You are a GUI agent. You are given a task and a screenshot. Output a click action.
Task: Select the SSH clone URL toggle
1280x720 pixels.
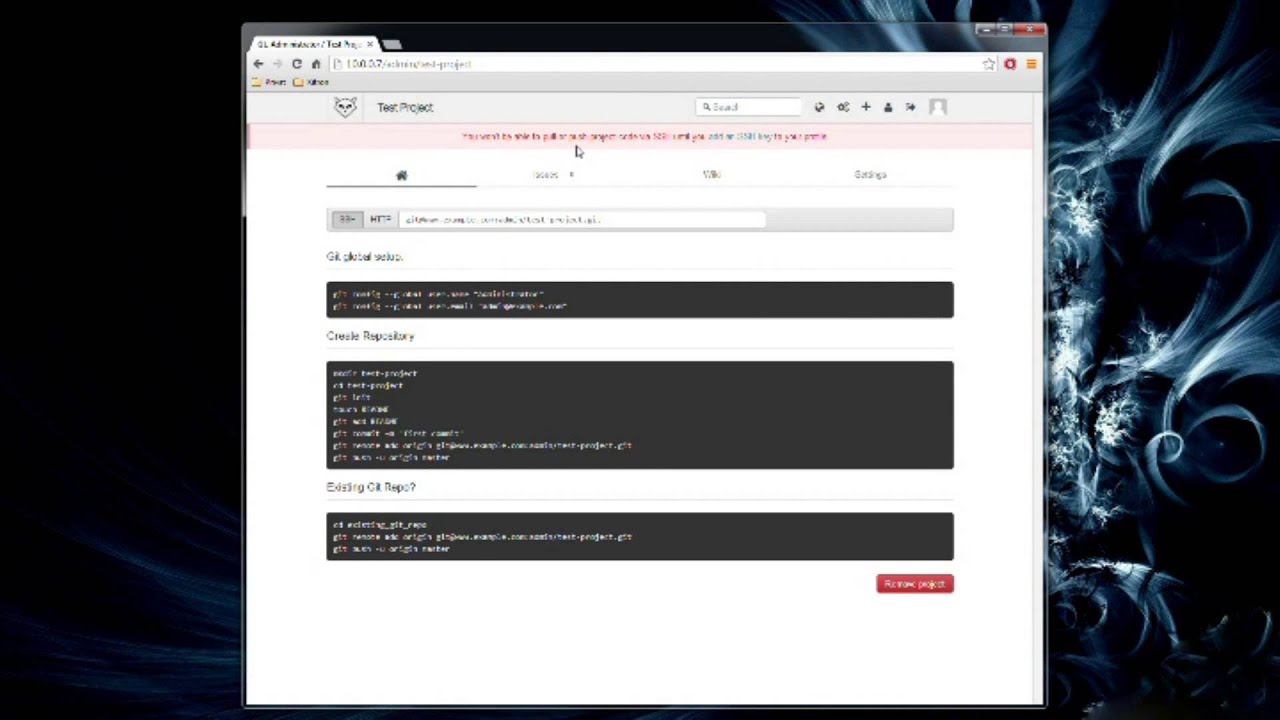coord(347,219)
